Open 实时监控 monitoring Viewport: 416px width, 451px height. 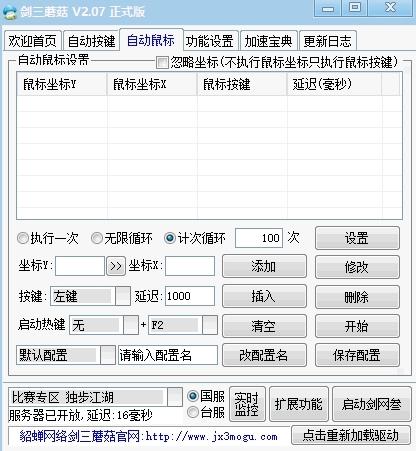tap(247, 404)
